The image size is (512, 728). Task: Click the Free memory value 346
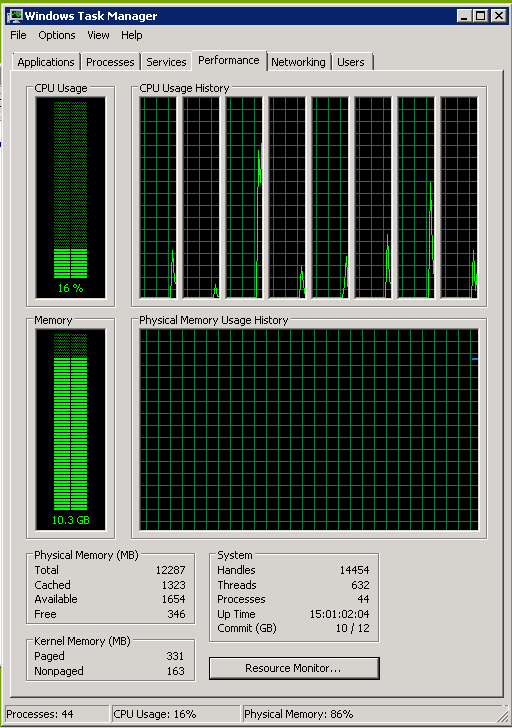176,614
